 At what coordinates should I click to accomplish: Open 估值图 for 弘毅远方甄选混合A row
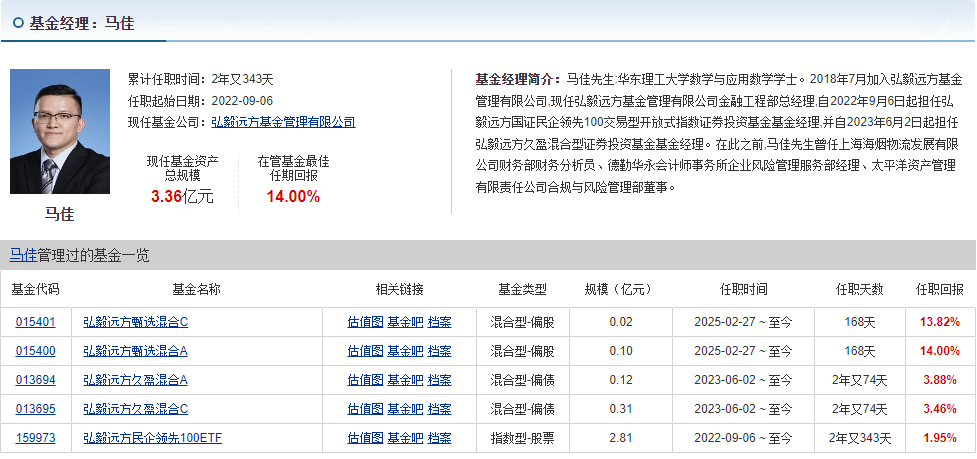365,351
